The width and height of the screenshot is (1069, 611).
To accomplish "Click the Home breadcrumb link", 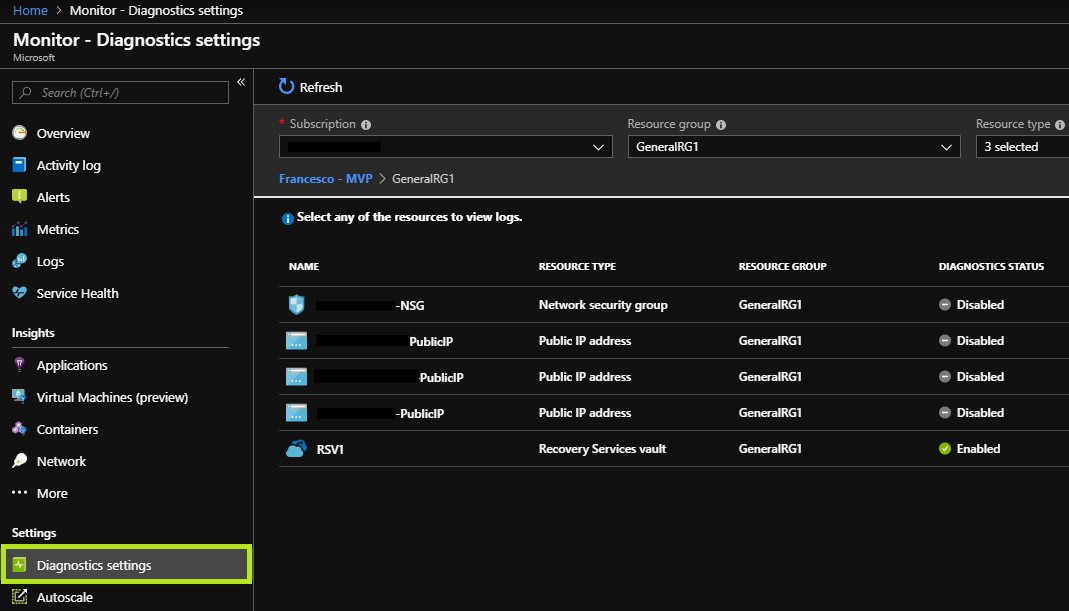I will coord(30,10).
